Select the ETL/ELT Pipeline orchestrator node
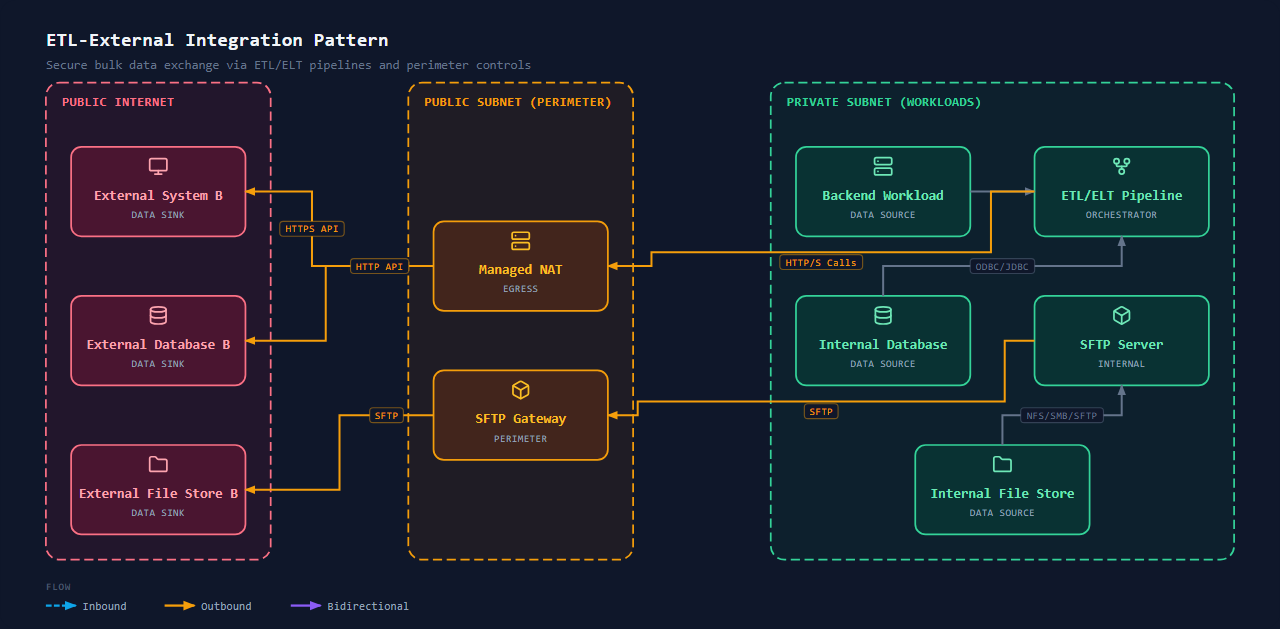 point(1121,192)
